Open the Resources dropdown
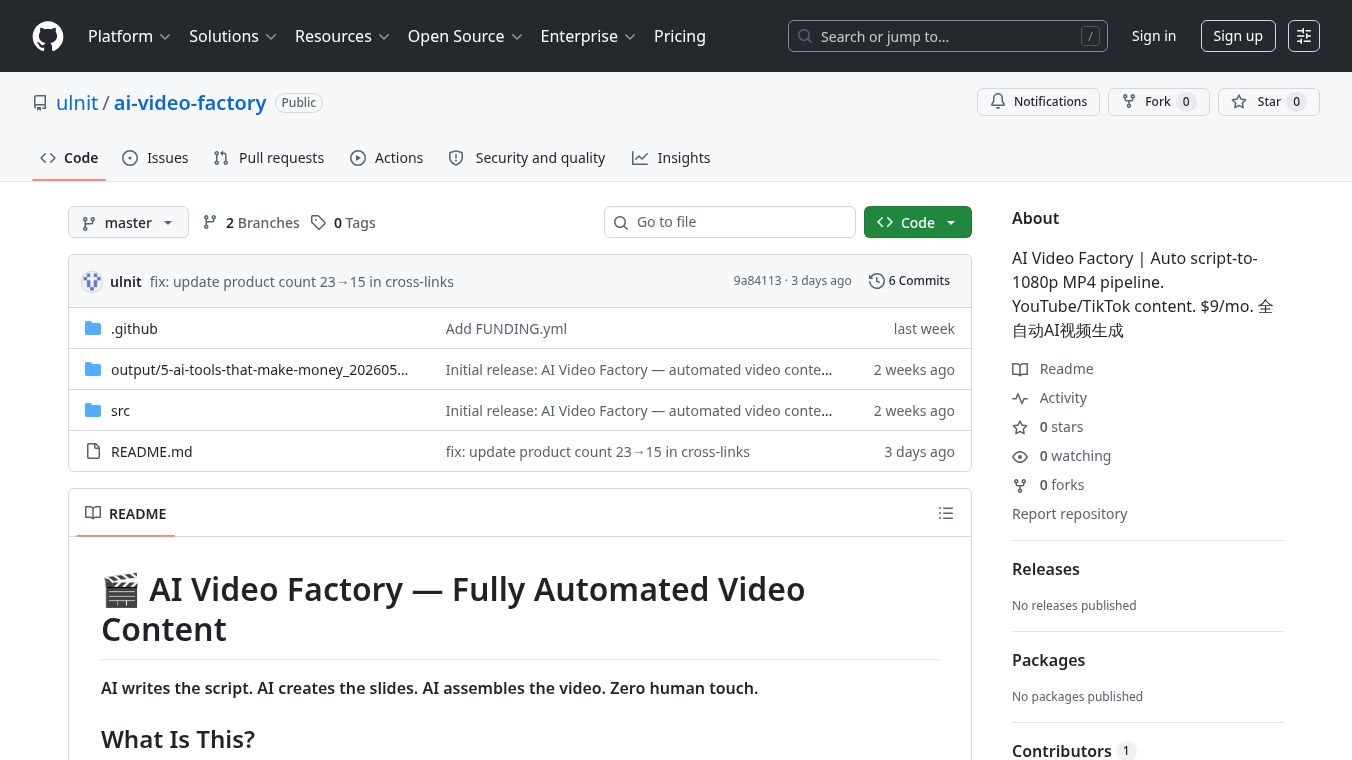Image resolution: width=1352 pixels, height=760 pixels. pos(341,36)
